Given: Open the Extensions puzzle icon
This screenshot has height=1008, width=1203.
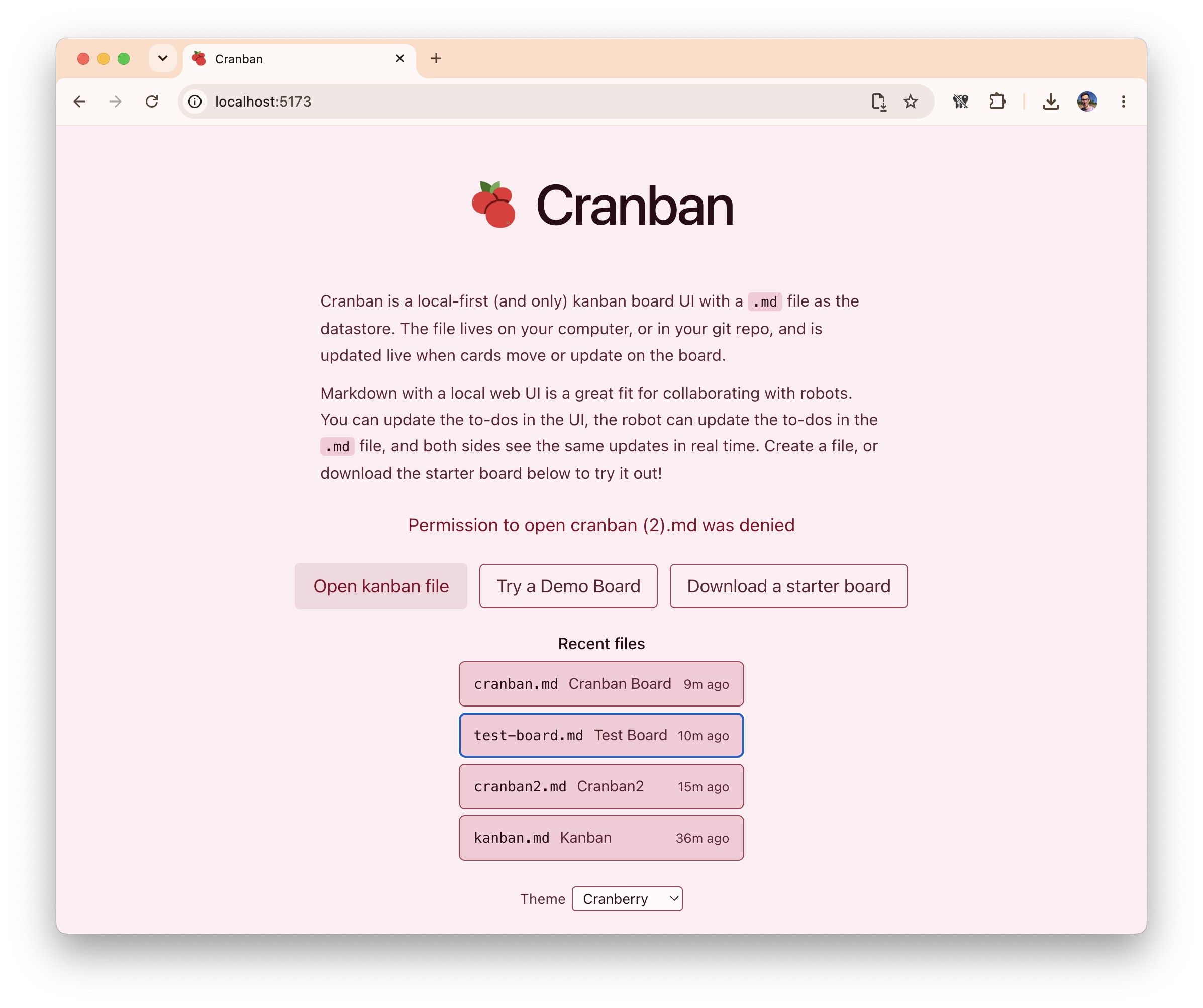Looking at the screenshot, I should coord(997,102).
